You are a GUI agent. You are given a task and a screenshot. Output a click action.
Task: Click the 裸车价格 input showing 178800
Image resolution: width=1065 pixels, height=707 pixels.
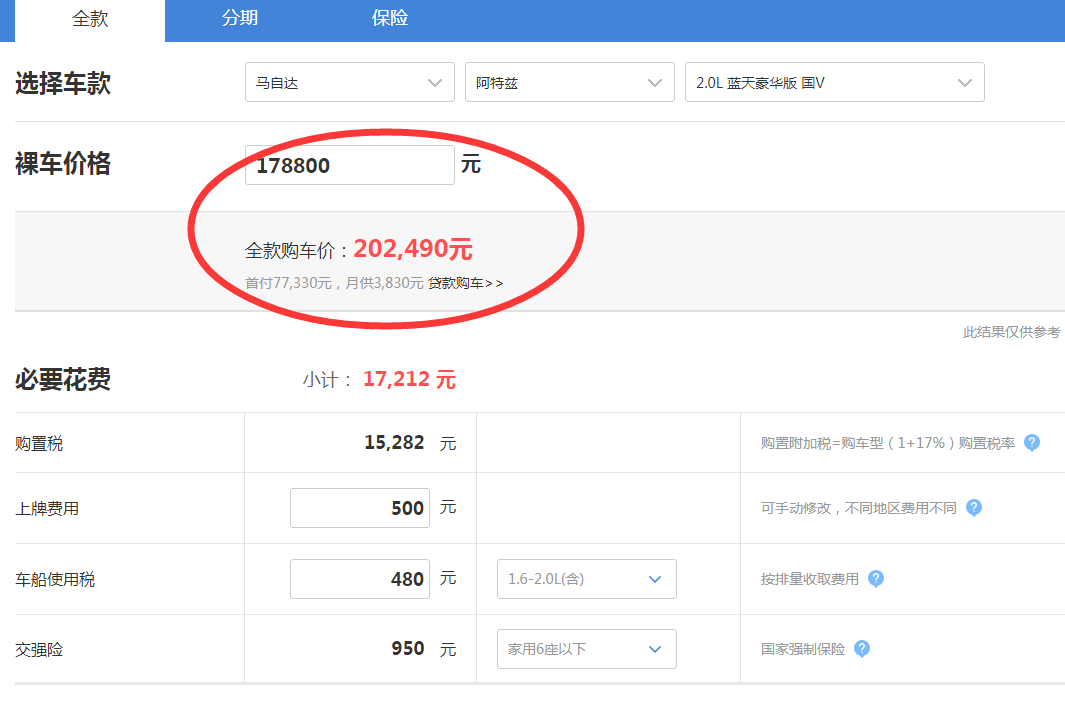[x=350, y=165]
